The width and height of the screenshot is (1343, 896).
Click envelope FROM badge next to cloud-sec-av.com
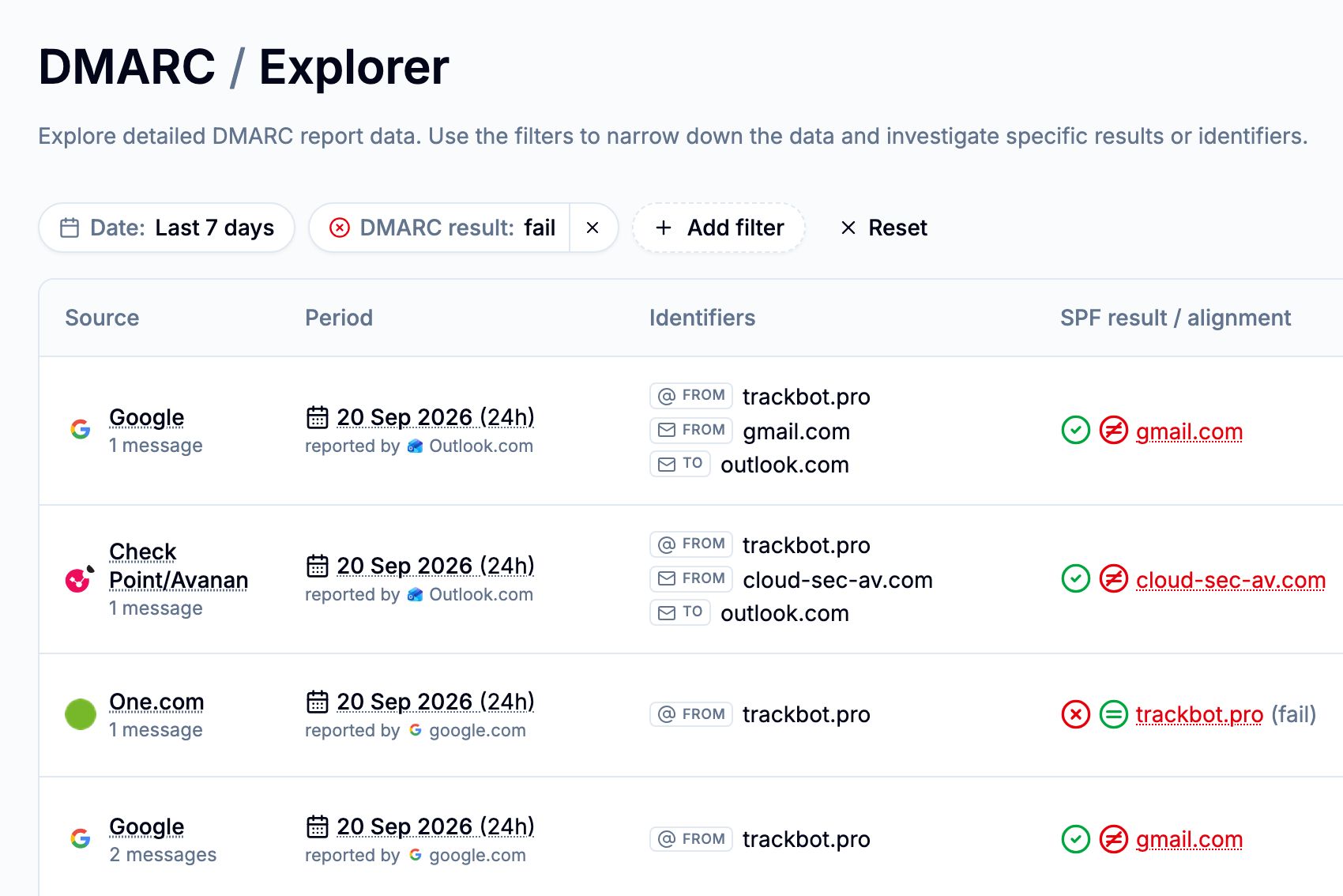pos(691,578)
